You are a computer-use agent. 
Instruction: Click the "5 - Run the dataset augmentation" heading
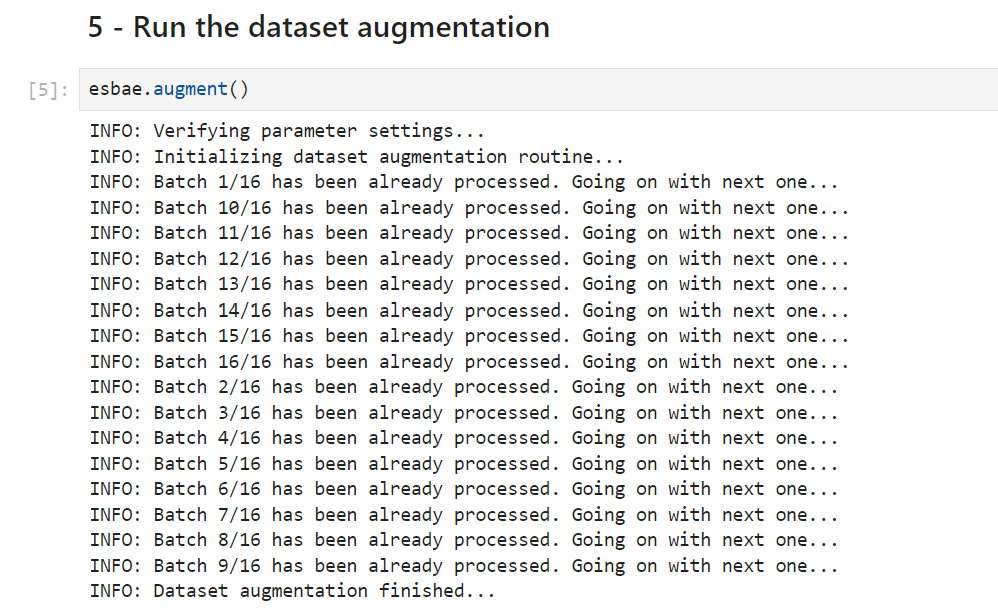318,27
